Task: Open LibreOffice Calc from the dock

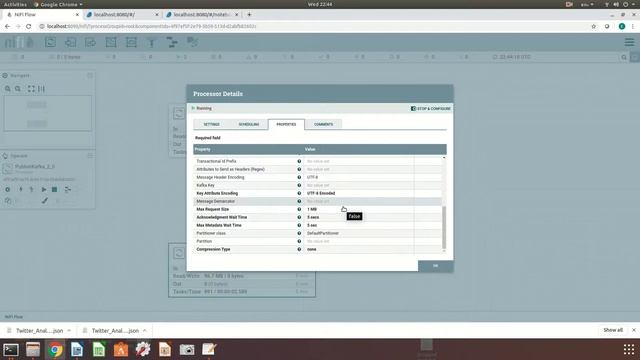Action: [99, 350]
